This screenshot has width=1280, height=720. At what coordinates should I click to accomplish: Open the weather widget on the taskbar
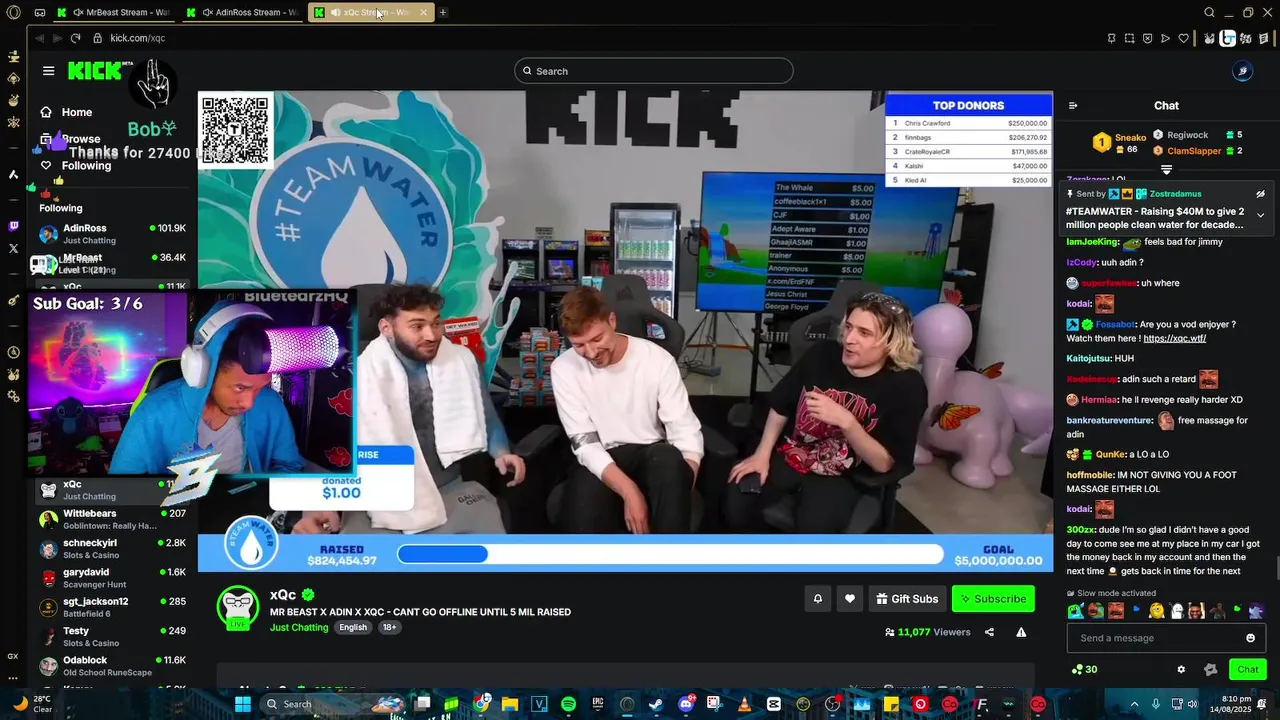pyautogui.click(x=30, y=704)
